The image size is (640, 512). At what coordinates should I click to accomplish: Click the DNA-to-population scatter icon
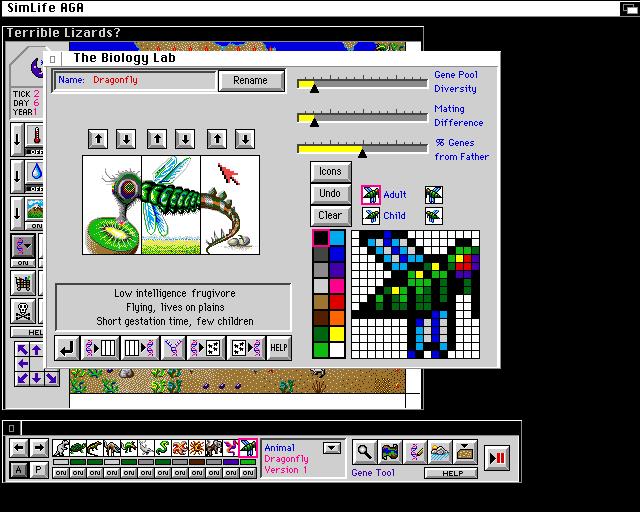click(206, 348)
